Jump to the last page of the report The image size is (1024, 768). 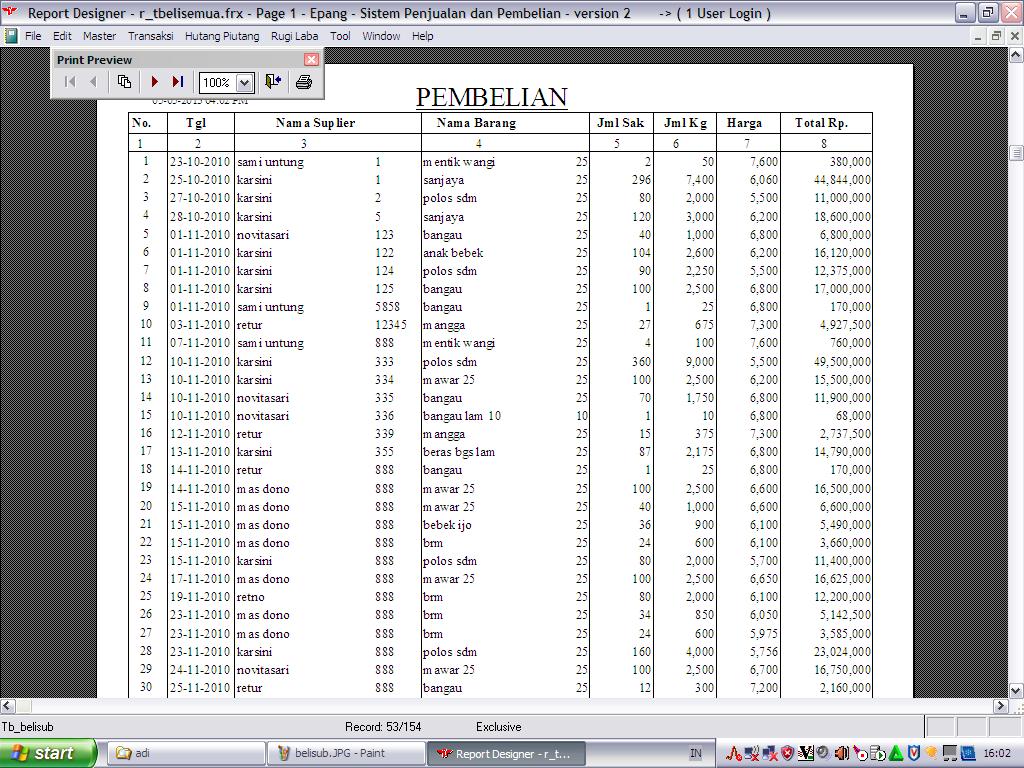177,82
